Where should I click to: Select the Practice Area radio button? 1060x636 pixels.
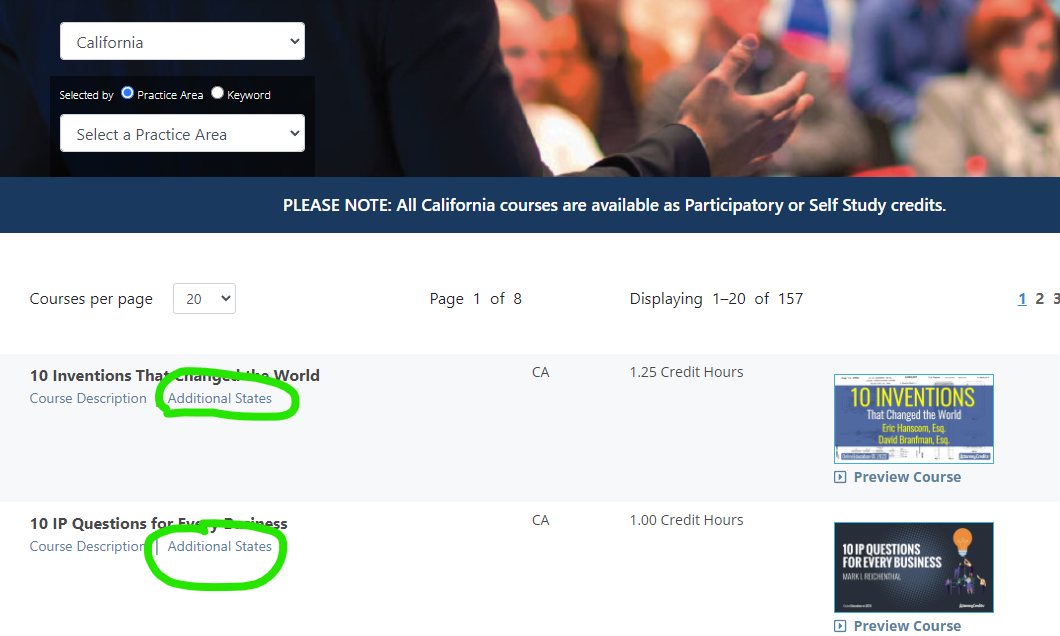[x=126, y=93]
